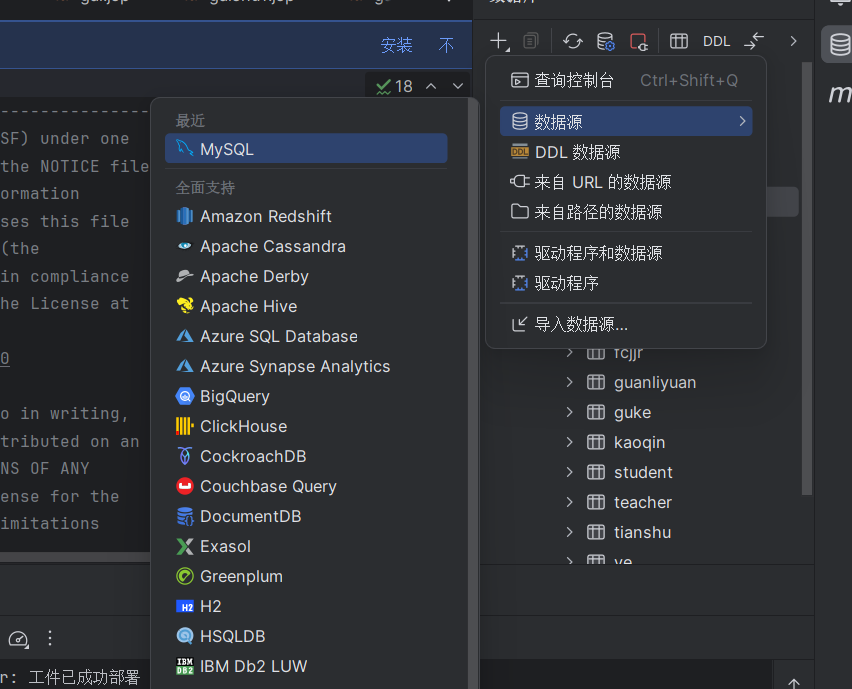Choose 来自 URL 的数据源
The image size is (852, 689).
click(626, 181)
